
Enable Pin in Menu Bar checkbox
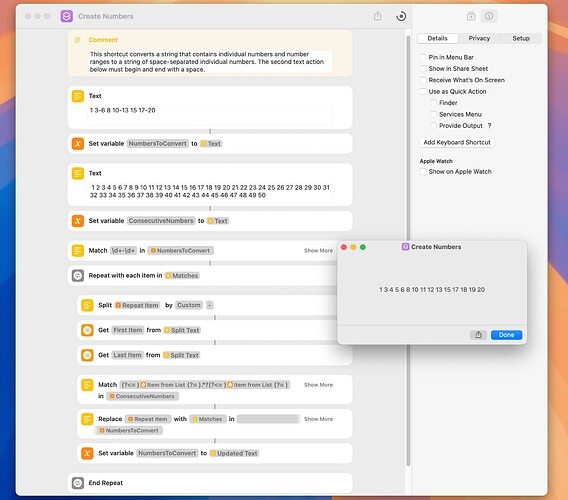423,57
